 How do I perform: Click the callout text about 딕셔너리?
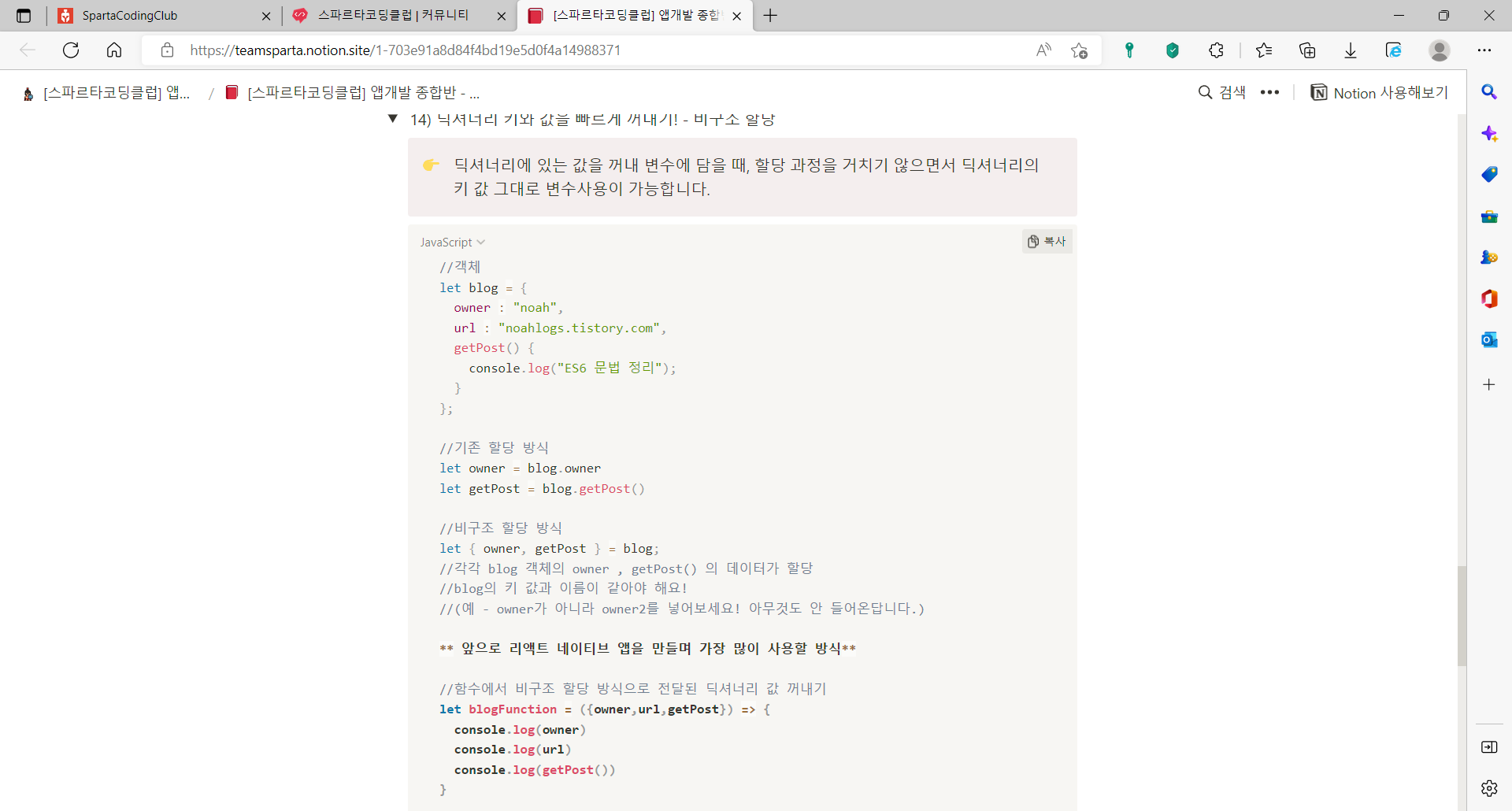pos(747,177)
